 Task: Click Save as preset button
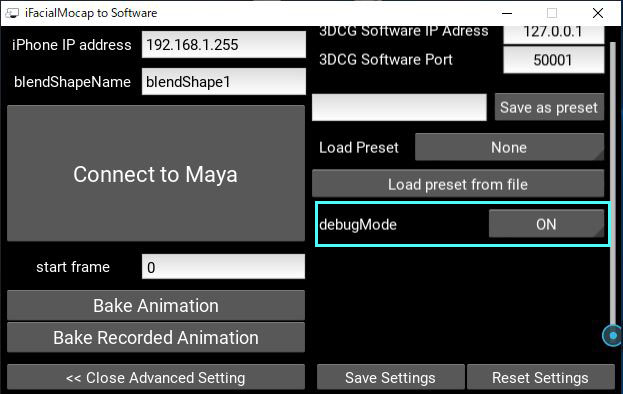[549, 107]
